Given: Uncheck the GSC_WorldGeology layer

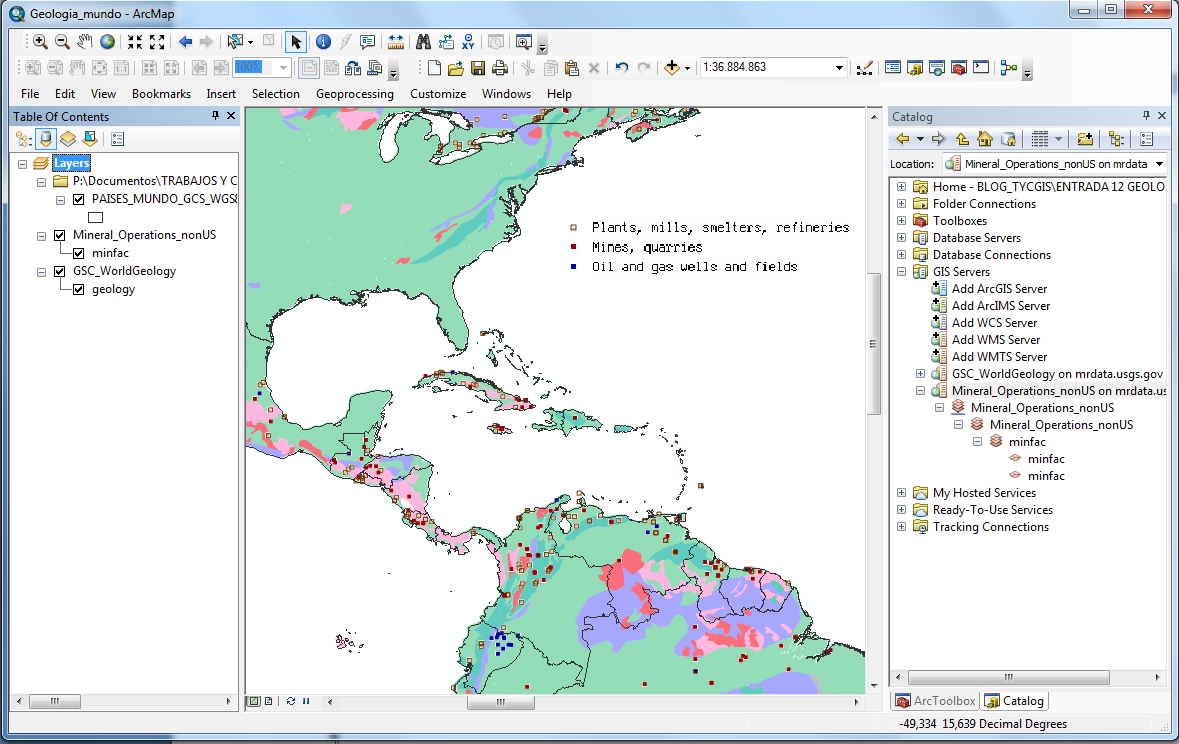Looking at the screenshot, I should pos(59,271).
